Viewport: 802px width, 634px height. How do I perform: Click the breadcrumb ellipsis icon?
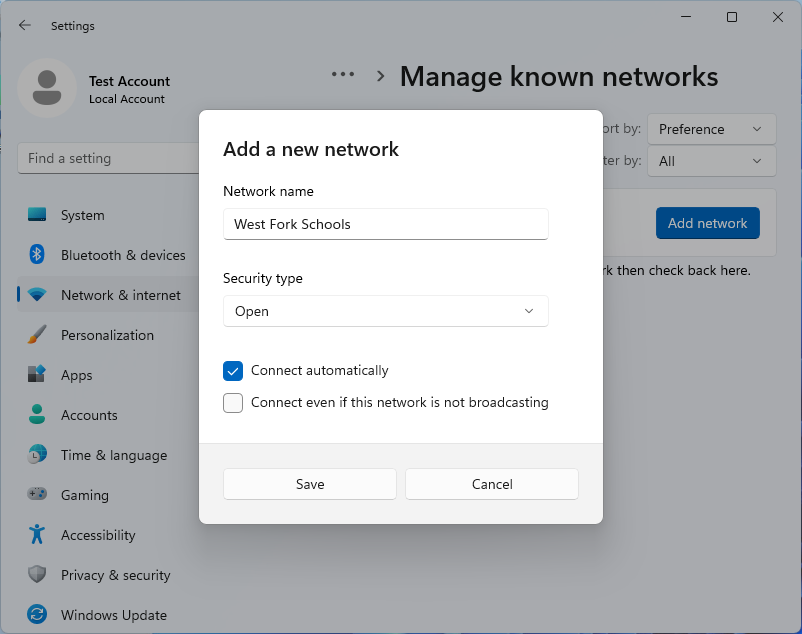[x=343, y=75]
